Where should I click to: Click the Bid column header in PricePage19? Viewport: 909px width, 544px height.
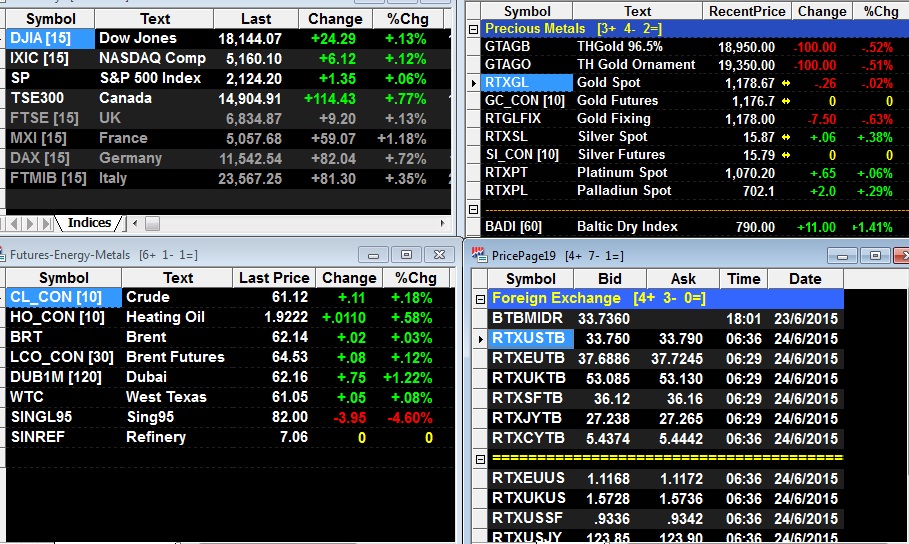[610, 279]
